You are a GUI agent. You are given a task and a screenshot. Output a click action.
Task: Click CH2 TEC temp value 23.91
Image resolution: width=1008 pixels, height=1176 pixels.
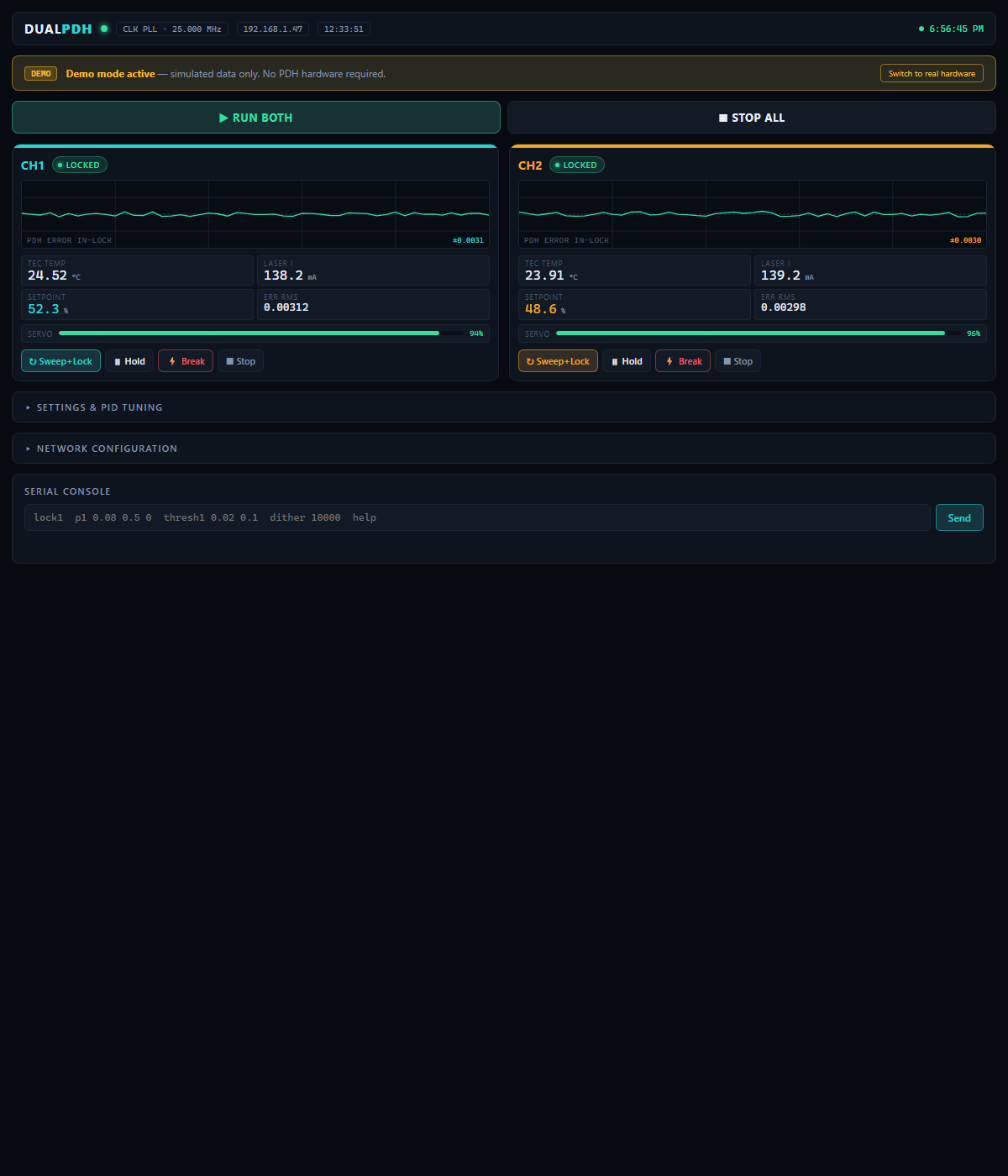click(x=544, y=276)
